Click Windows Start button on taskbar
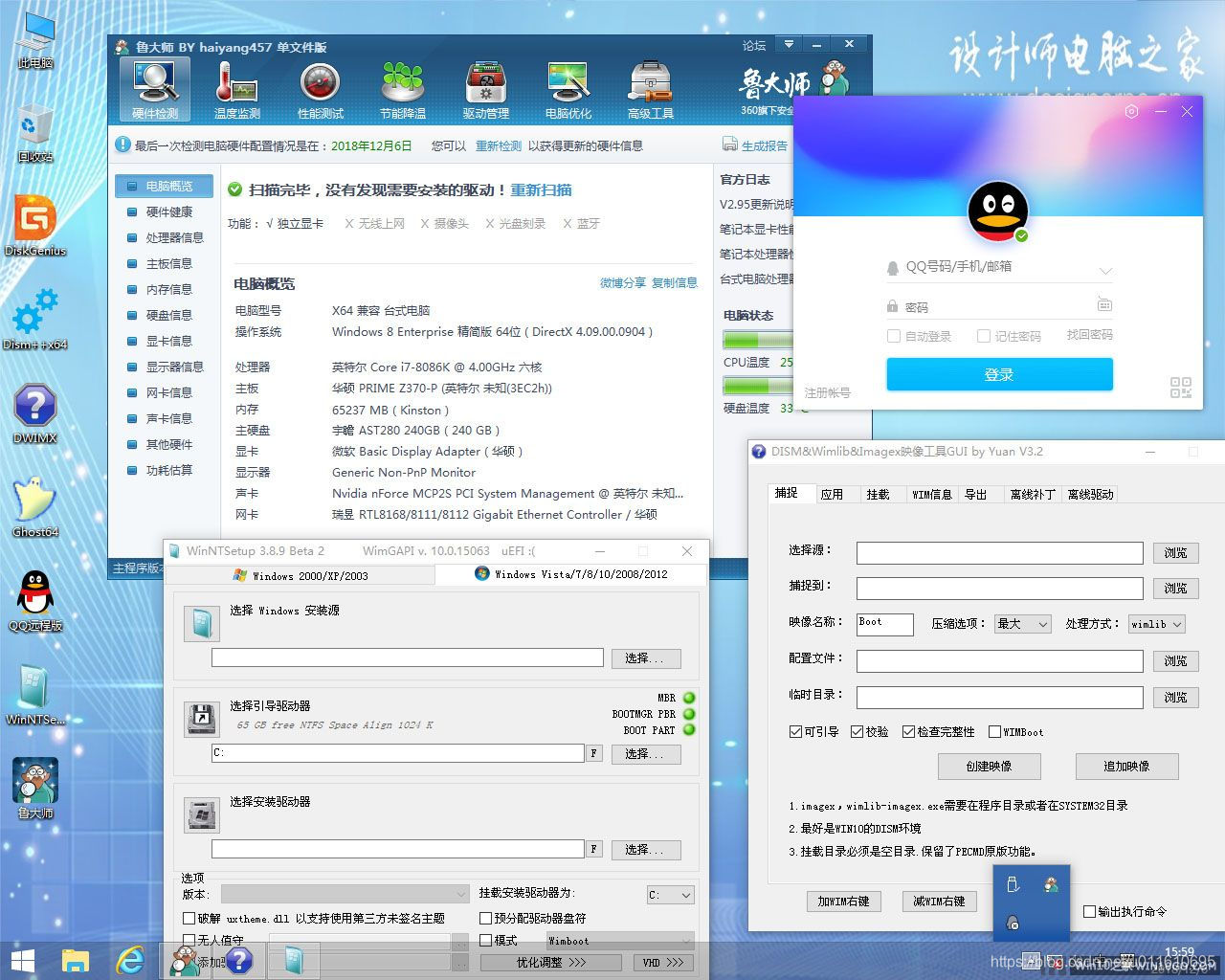Viewport: 1225px width, 980px height. point(23,961)
